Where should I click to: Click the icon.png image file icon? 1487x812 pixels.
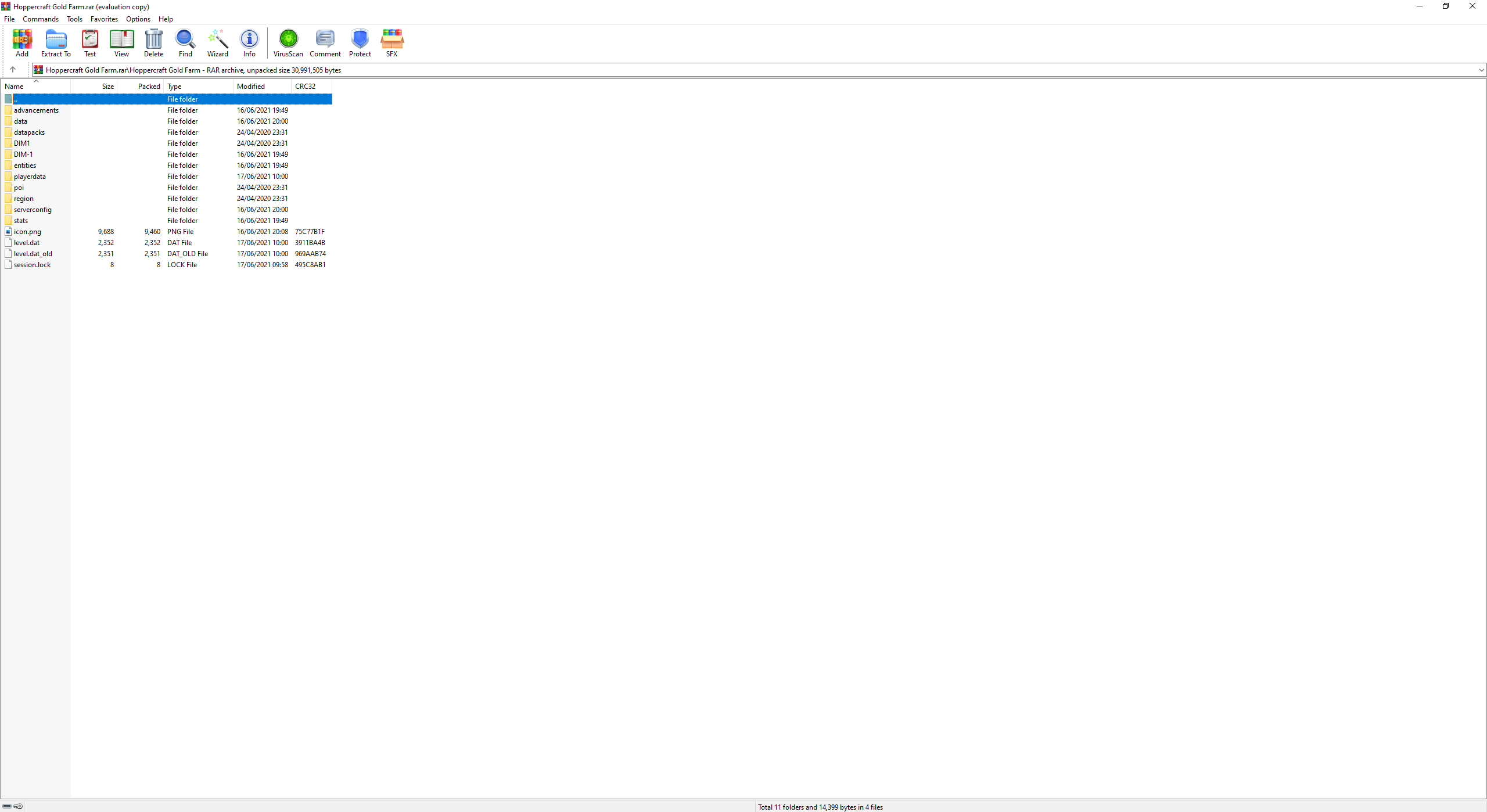(8, 232)
